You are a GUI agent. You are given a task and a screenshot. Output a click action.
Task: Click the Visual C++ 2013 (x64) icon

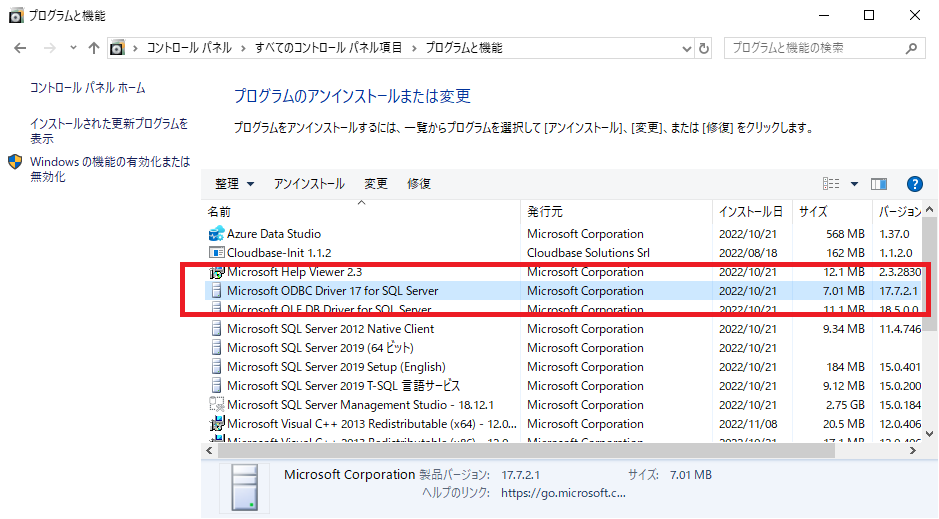coord(216,424)
